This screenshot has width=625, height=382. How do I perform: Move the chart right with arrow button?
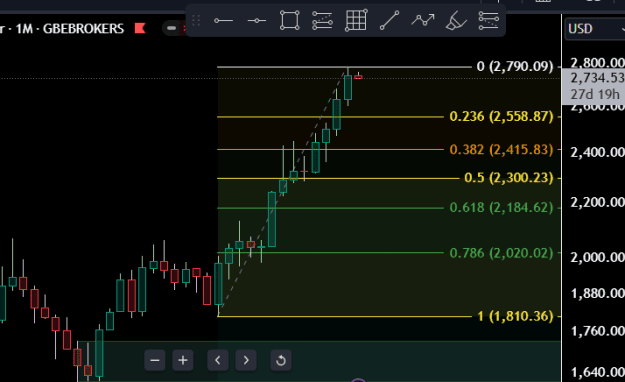[246, 360]
